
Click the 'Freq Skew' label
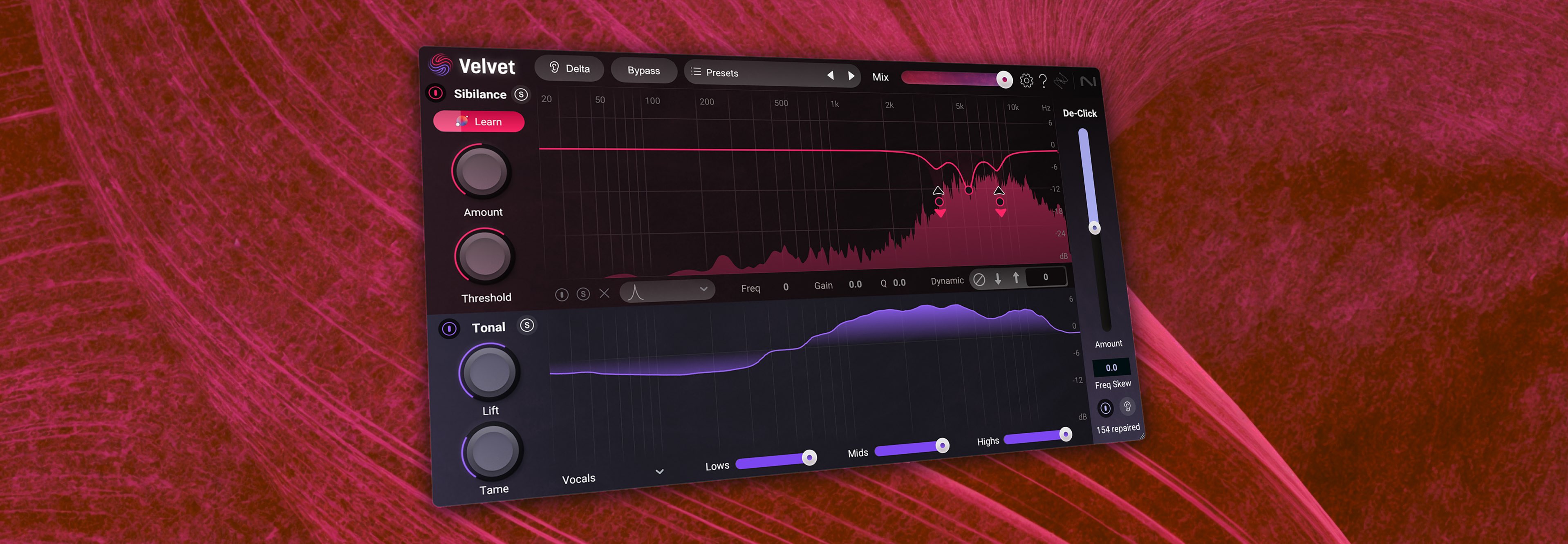pos(1113,385)
